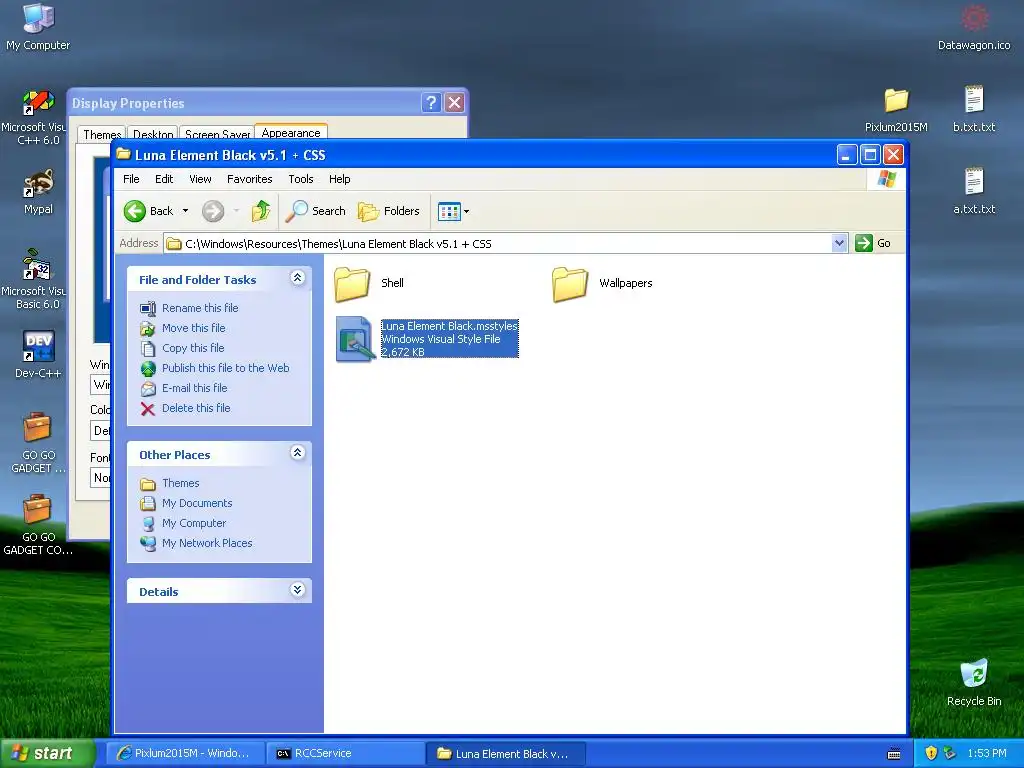The height and width of the screenshot is (768, 1024).
Task: Open the View menu
Action: [200, 179]
